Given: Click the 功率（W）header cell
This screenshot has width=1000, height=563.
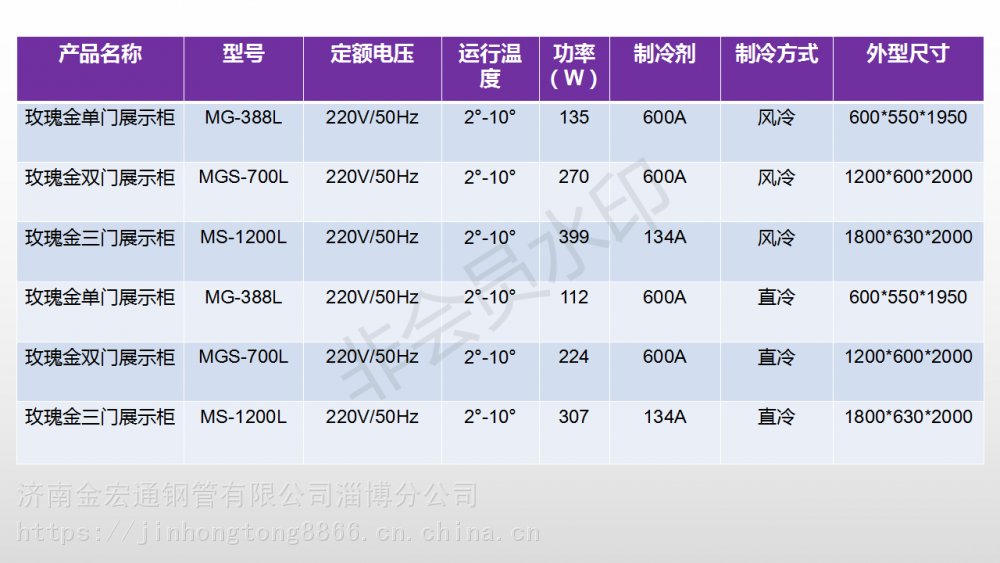Looking at the screenshot, I should coord(574,66).
